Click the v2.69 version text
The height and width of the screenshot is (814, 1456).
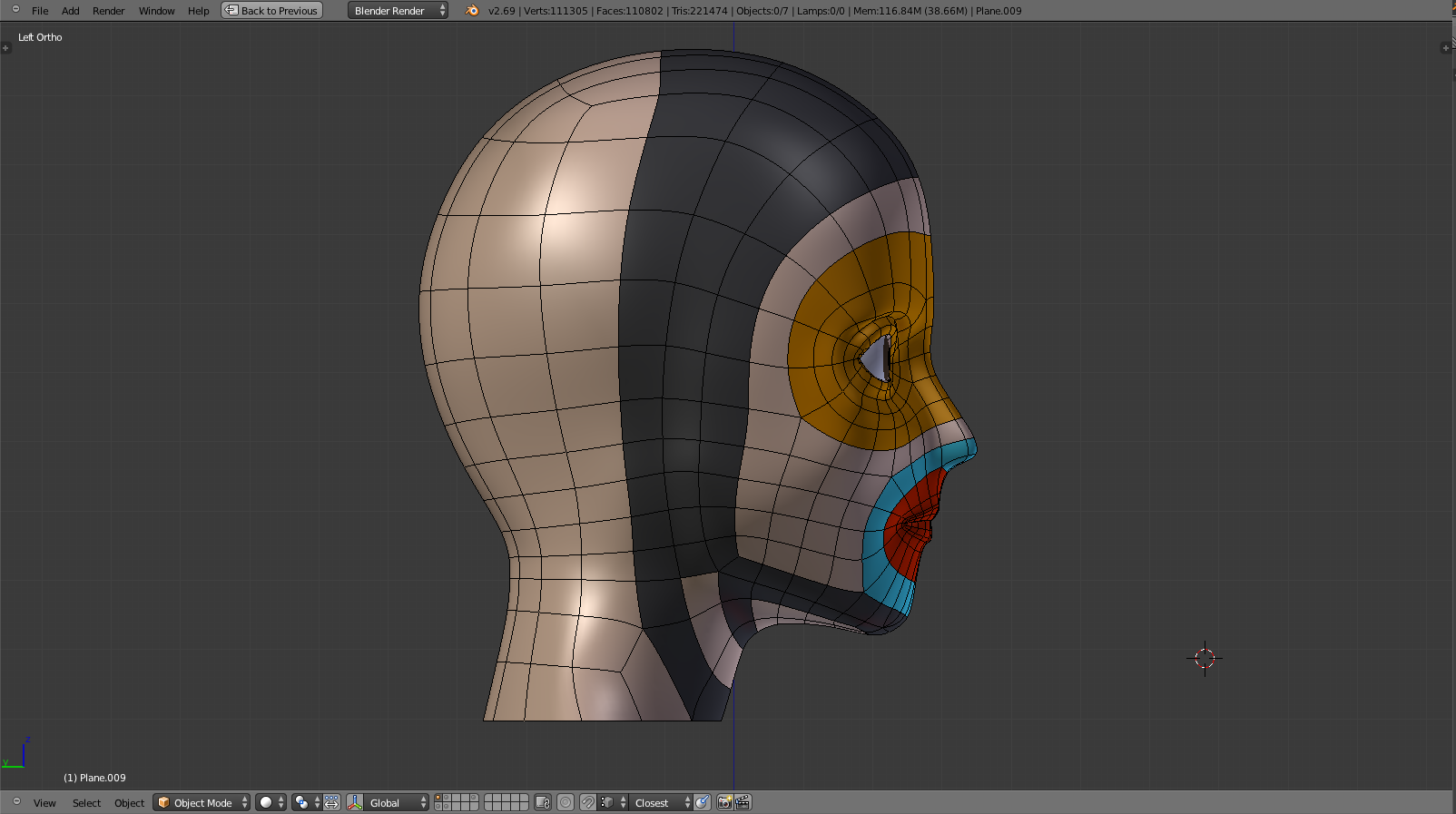pyautogui.click(x=501, y=11)
